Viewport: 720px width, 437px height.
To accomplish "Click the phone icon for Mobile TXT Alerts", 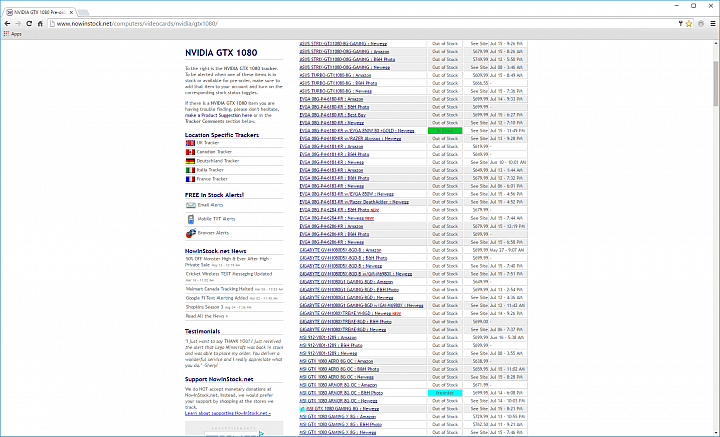I will [191, 219].
